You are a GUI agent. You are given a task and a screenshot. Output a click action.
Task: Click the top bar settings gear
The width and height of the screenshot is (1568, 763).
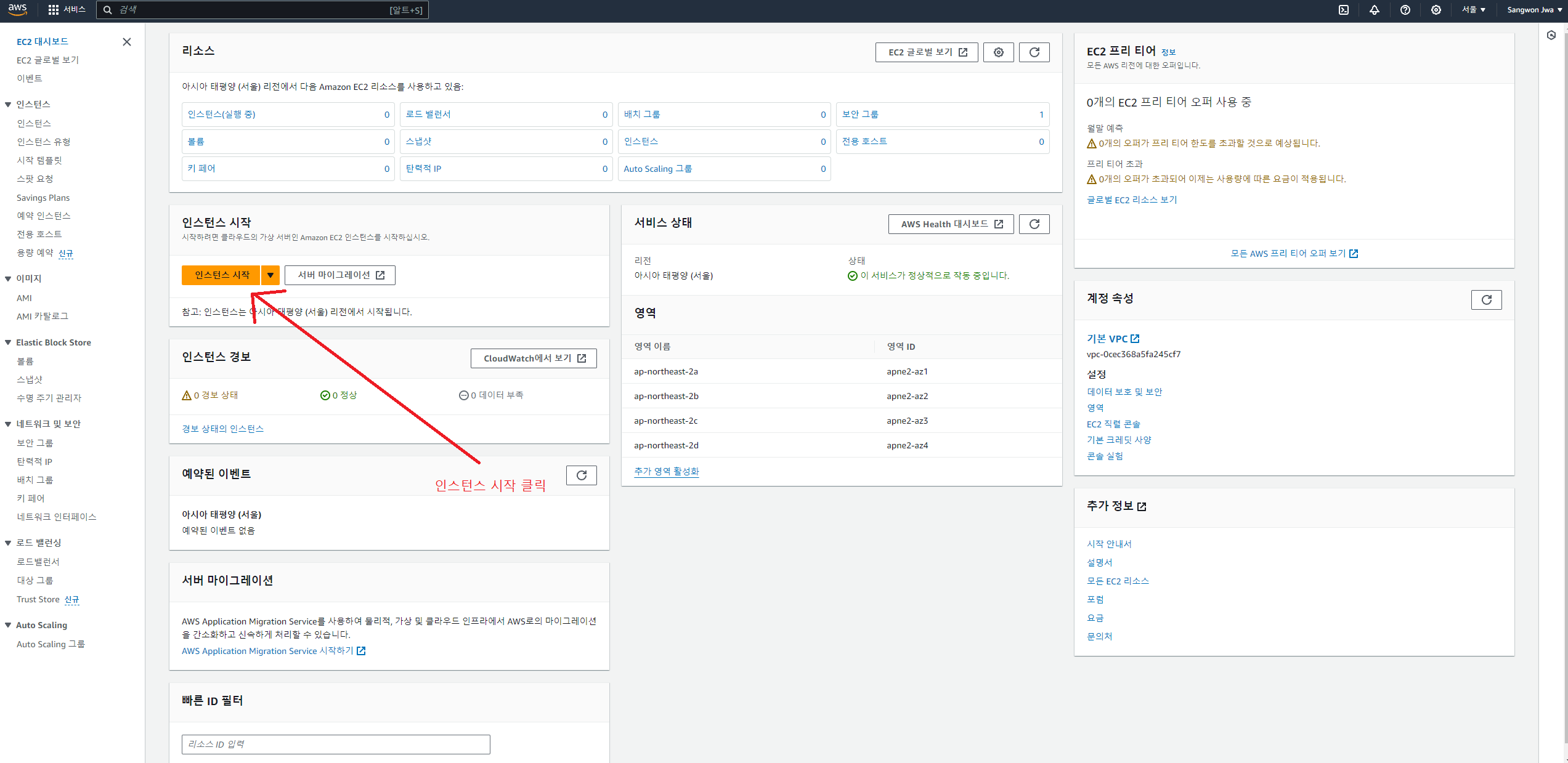tap(1436, 10)
